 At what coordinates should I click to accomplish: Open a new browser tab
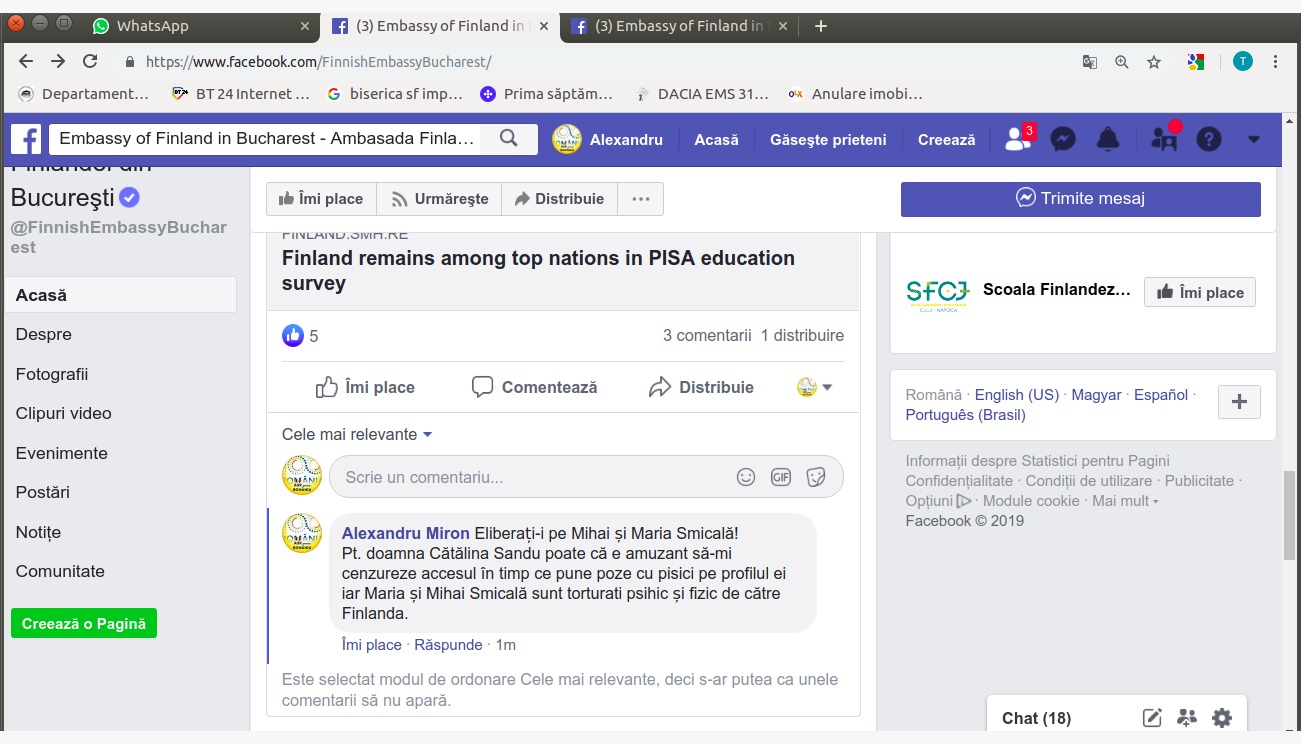tap(821, 26)
